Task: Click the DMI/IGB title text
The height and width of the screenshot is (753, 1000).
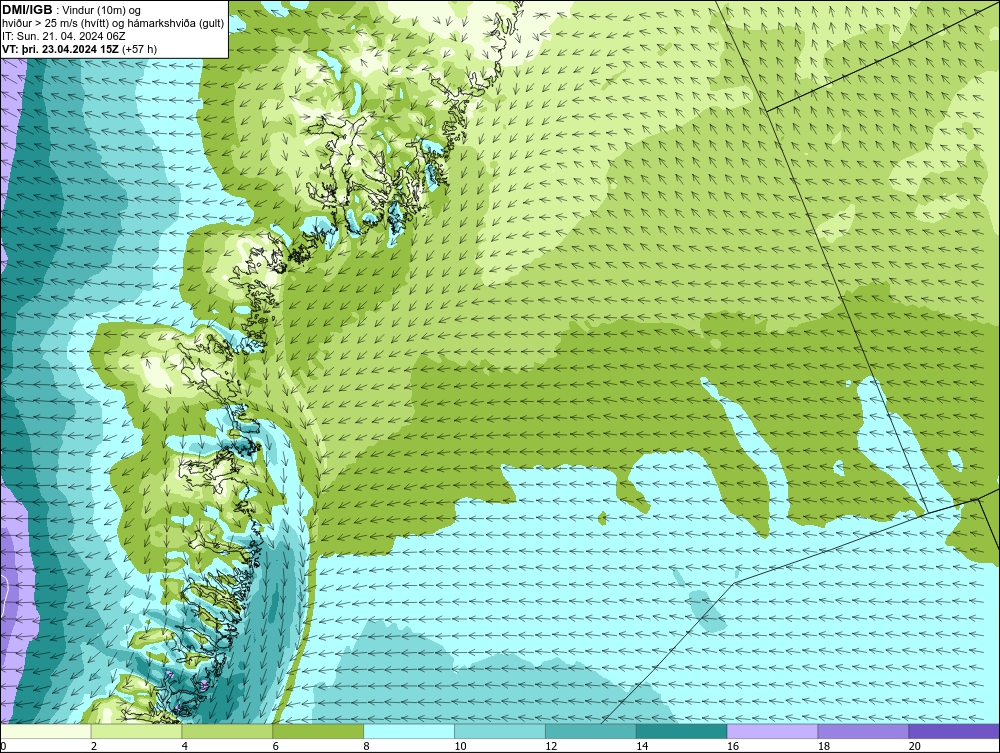Action: (x=27, y=10)
